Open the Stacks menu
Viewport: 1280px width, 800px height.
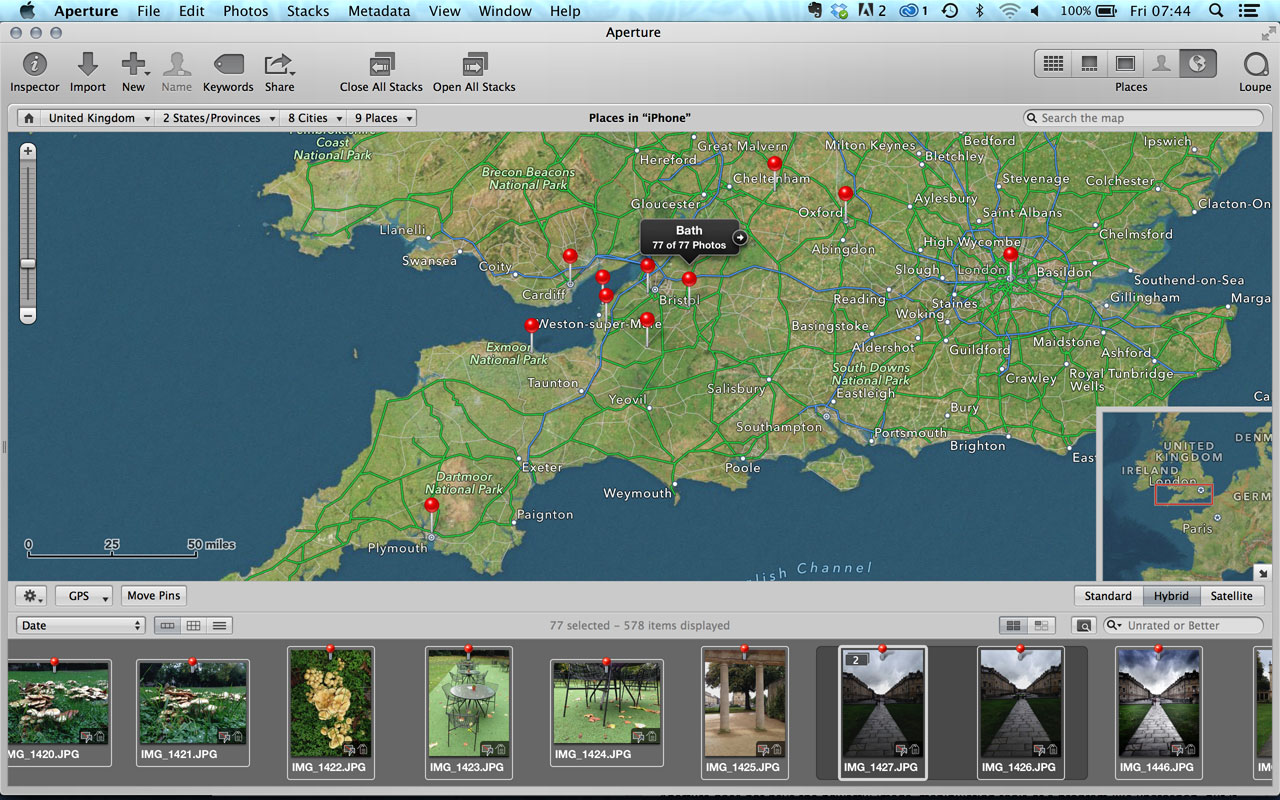pyautogui.click(x=308, y=11)
